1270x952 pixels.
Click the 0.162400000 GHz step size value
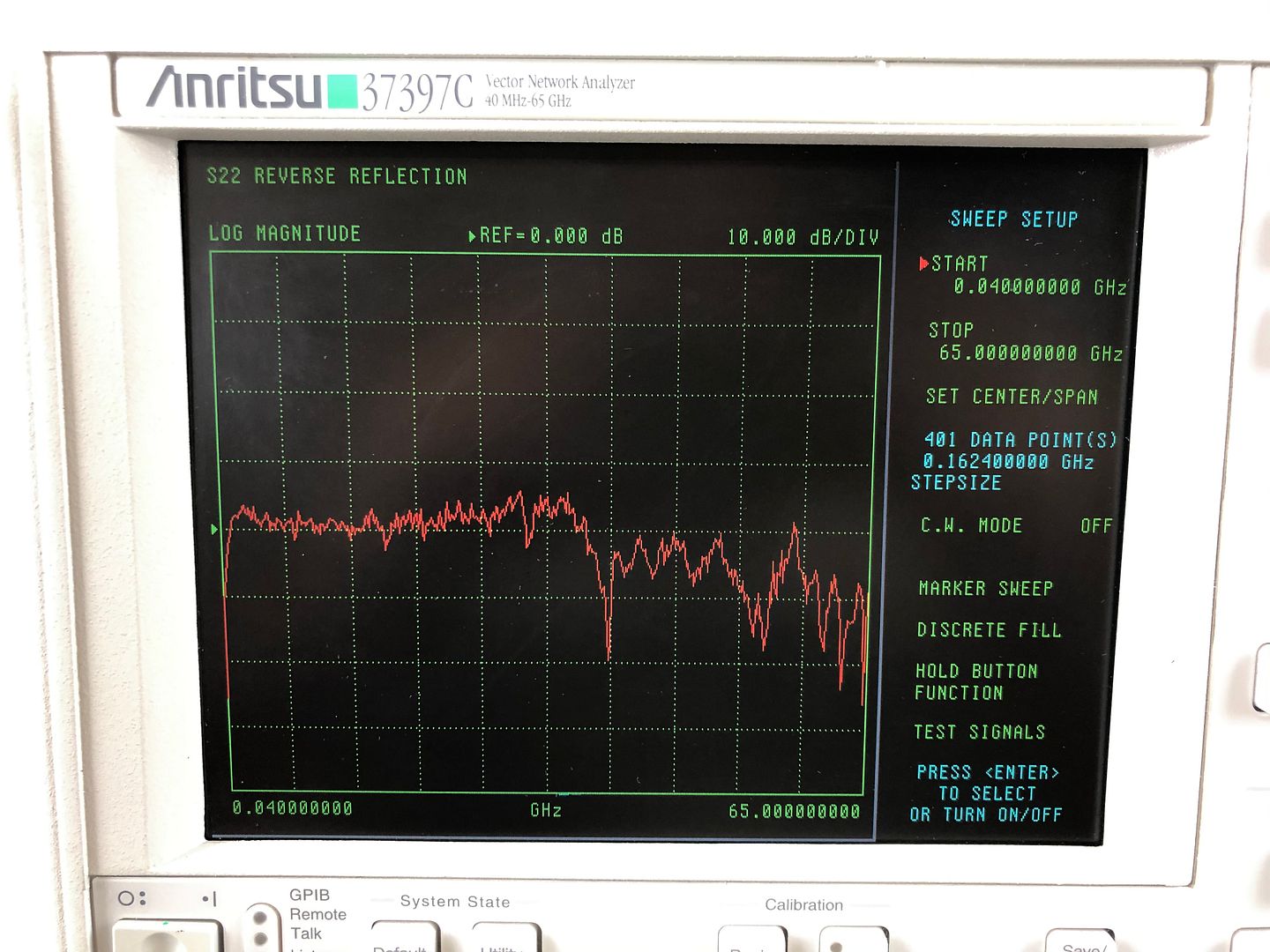point(1008,461)
